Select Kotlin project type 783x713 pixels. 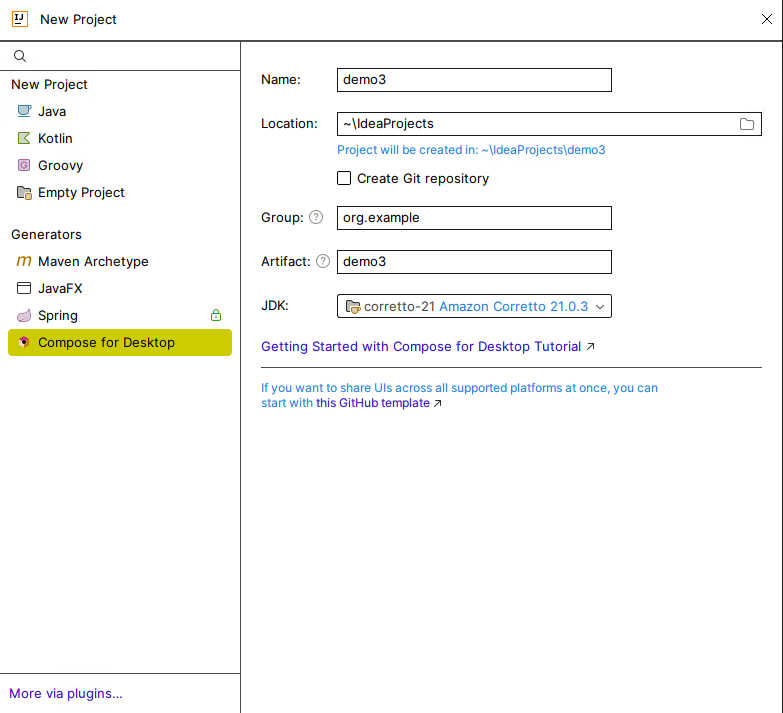[120, 138]
